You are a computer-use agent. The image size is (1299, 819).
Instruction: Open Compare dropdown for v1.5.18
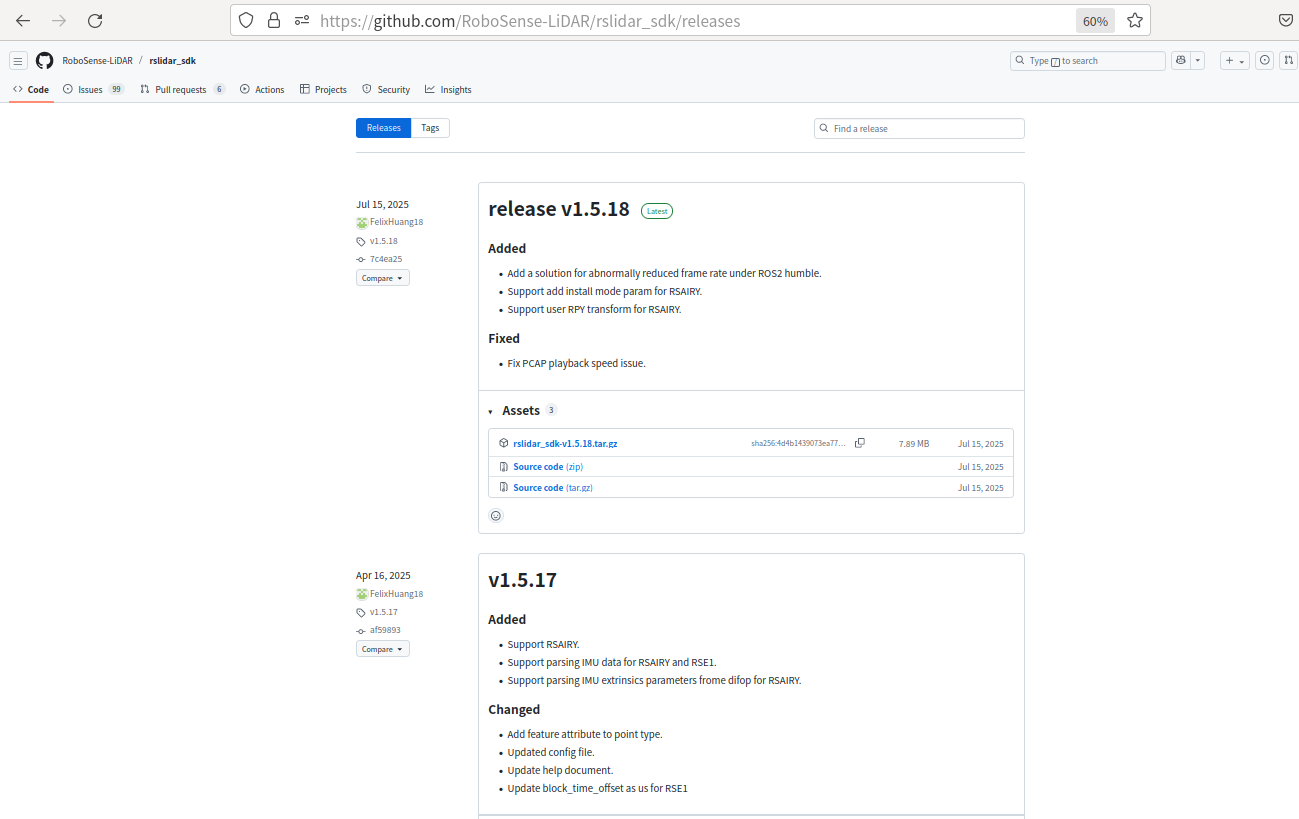point(383,278)
